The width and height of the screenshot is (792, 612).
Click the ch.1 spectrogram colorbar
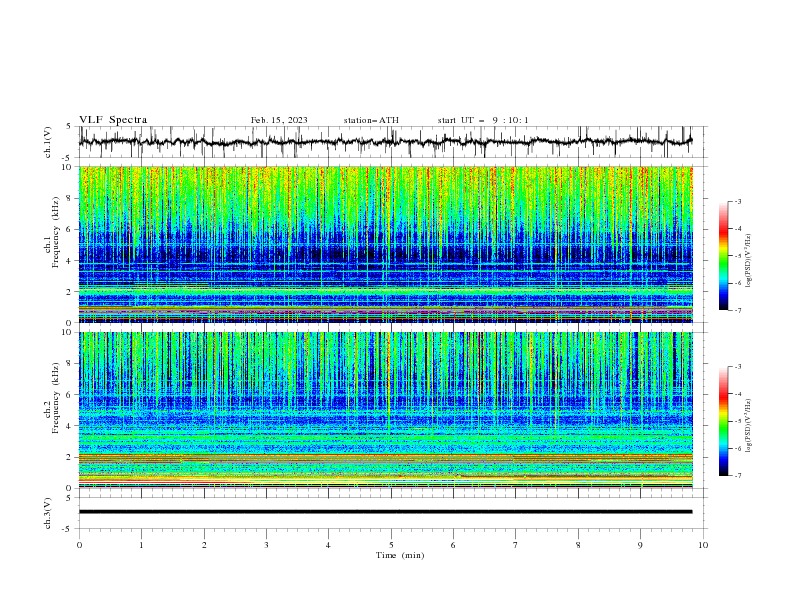(x=724, y=256)
